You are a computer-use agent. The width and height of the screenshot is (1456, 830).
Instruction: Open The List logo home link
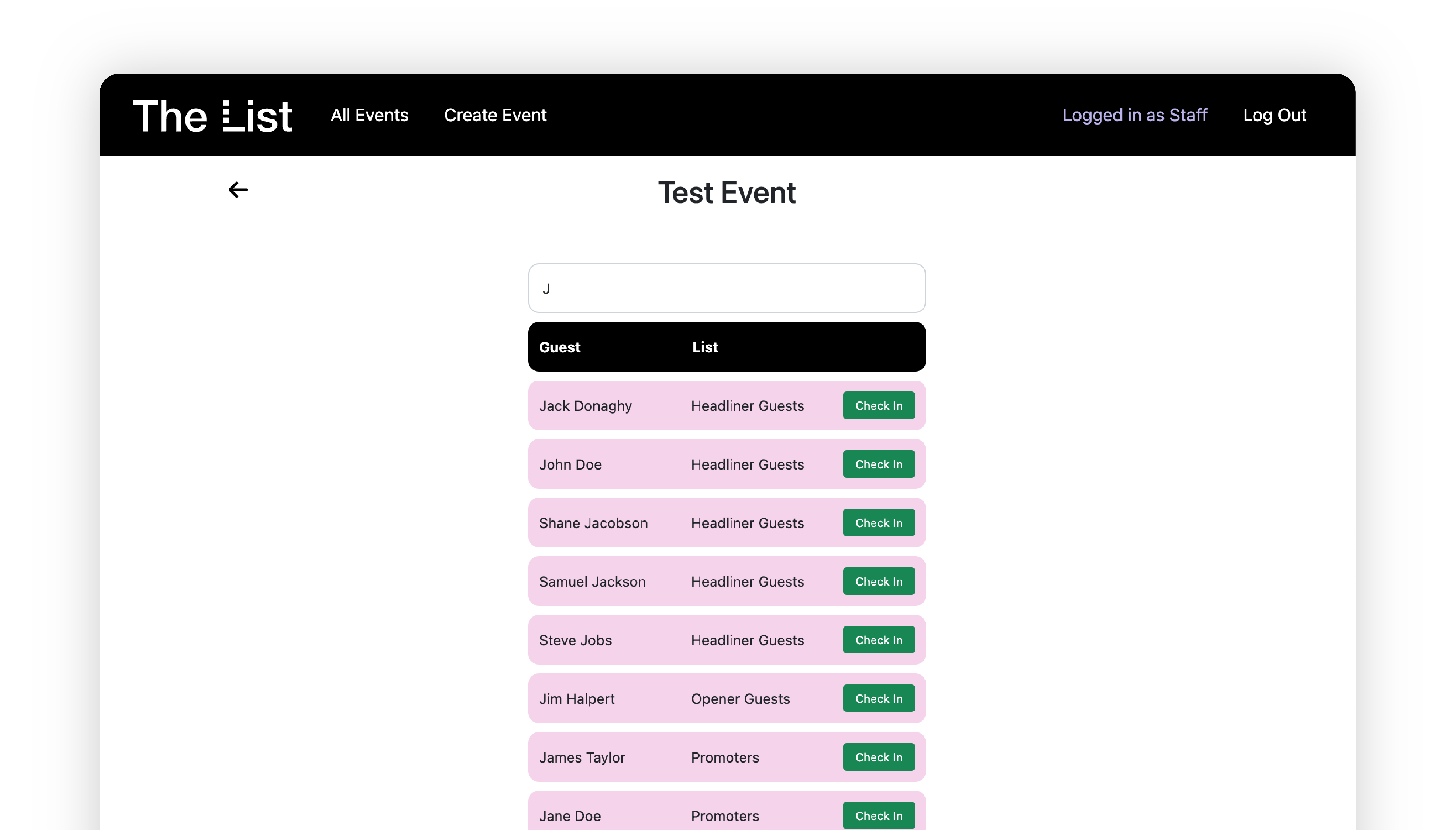212,116
